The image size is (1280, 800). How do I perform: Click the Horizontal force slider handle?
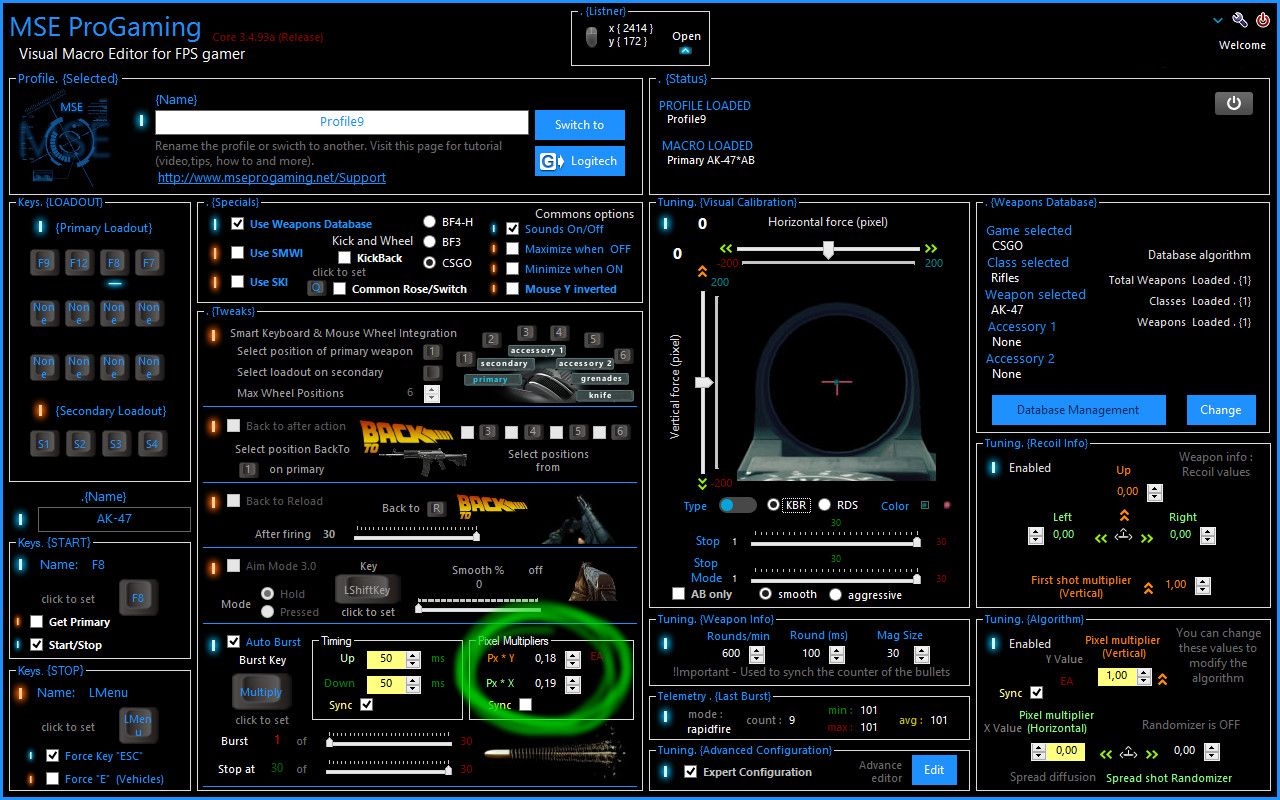[x=828, y=249]
